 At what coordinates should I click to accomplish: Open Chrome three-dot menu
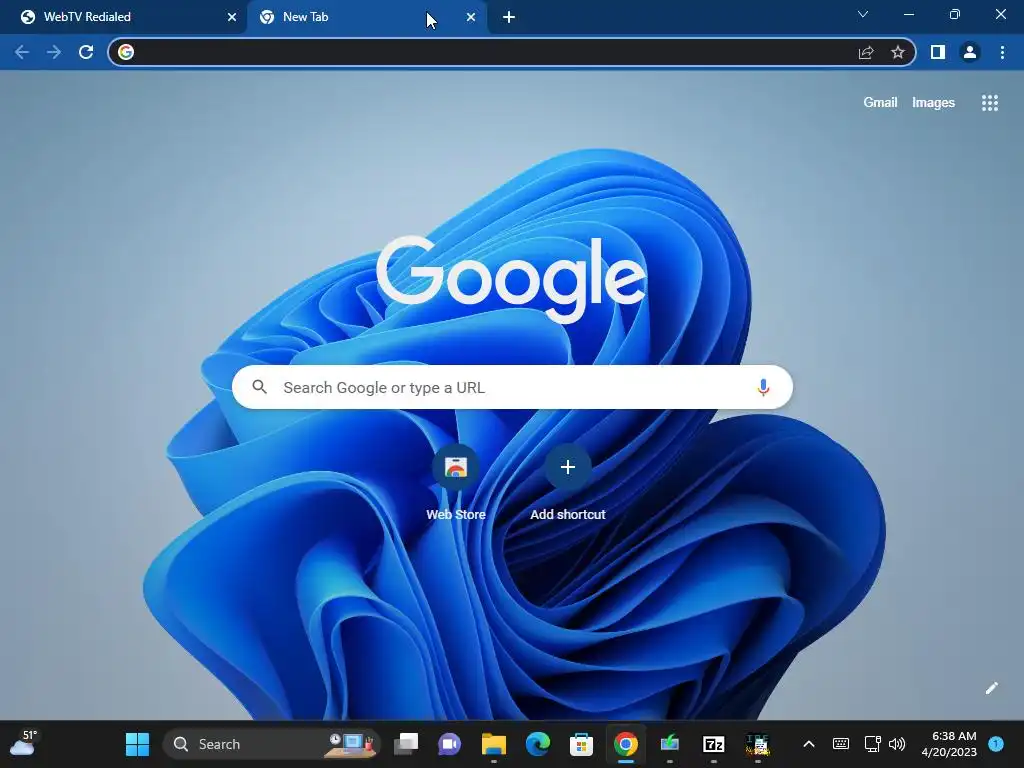[1002, 52]
